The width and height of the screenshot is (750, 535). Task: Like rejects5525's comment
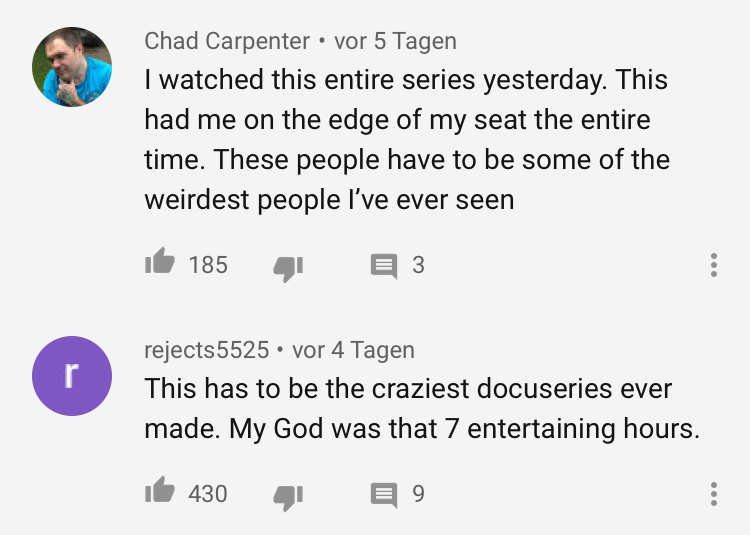(x=160, y=493)
